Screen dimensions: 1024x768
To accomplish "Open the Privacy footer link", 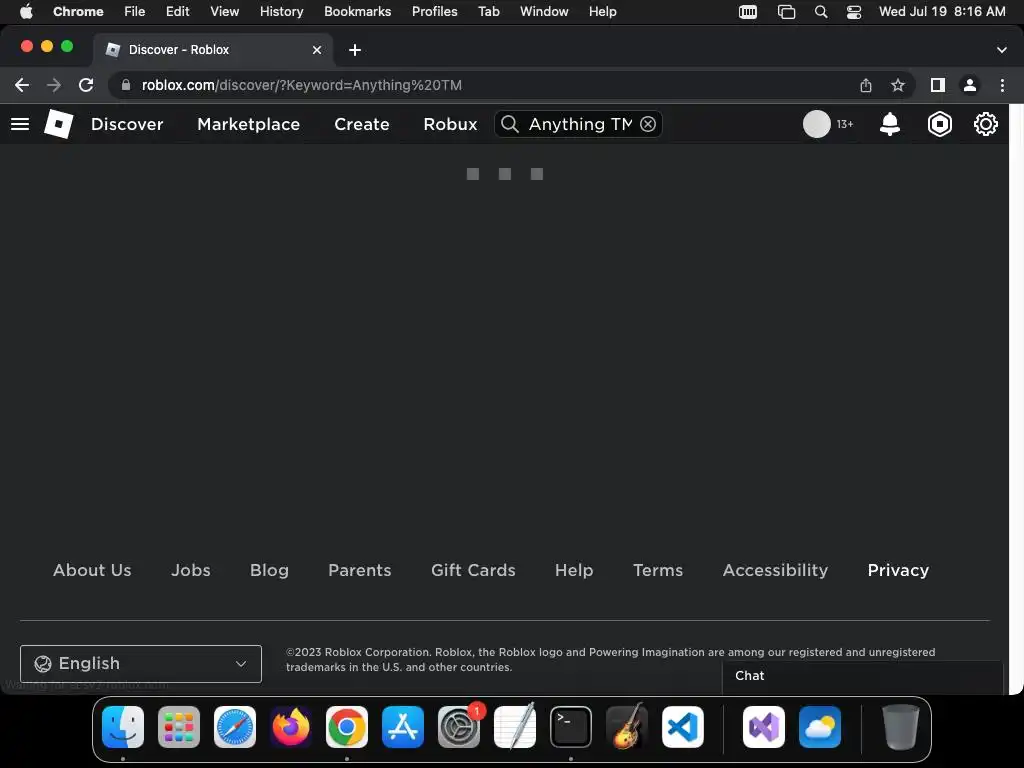I will click(x=898, y=570).
